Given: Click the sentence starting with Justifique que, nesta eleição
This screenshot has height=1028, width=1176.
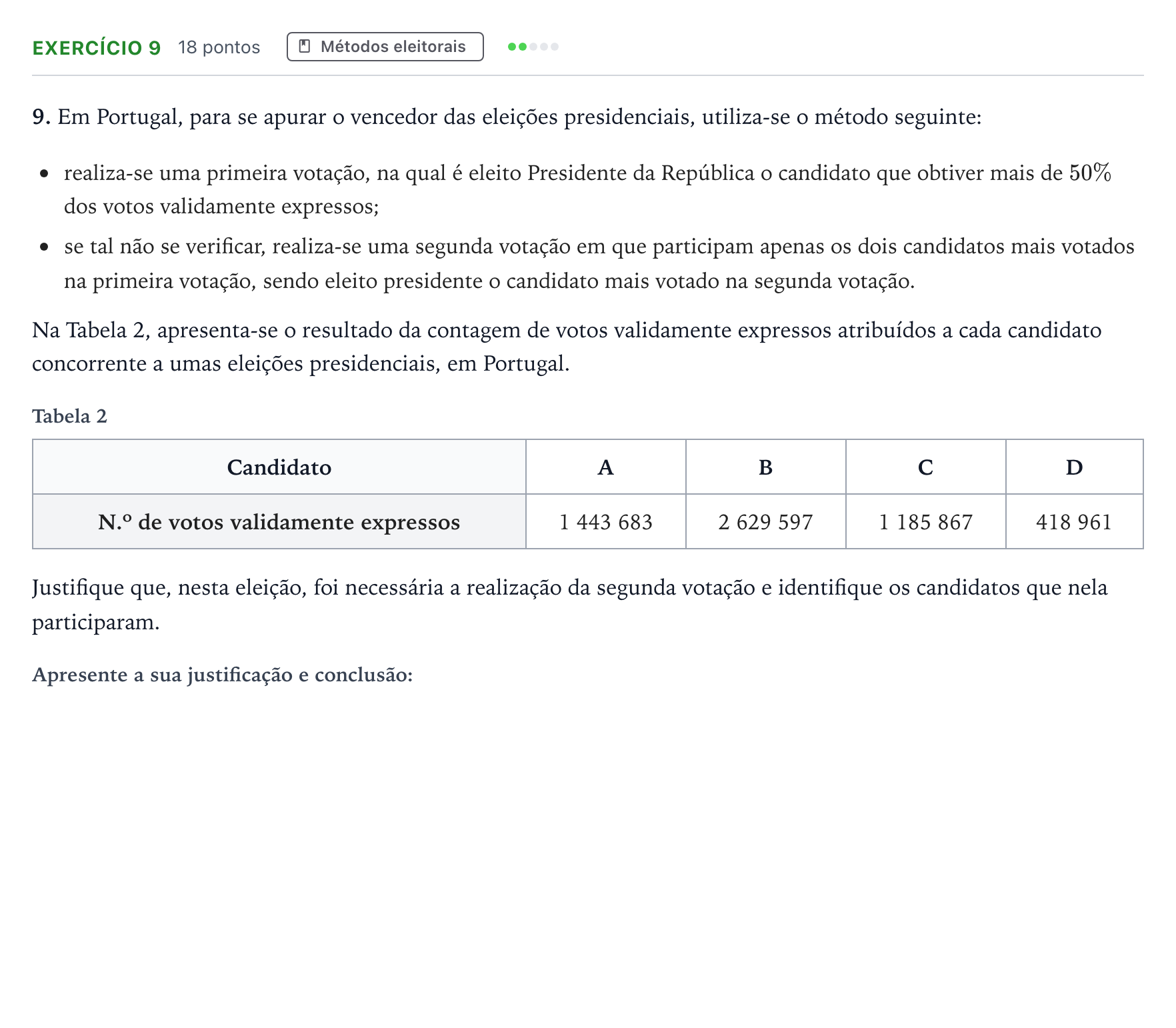Looking at the screenshot, I should click(x=570, y=605).
